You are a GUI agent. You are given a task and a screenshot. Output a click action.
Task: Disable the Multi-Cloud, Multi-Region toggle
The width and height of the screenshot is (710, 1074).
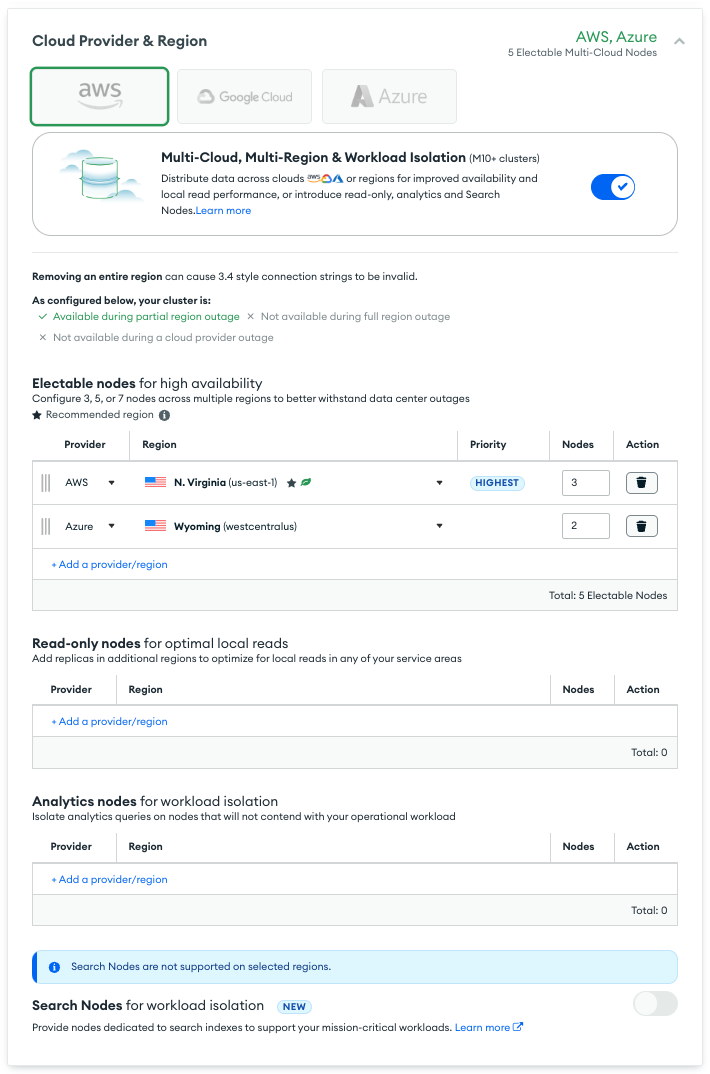coord(613,187)
